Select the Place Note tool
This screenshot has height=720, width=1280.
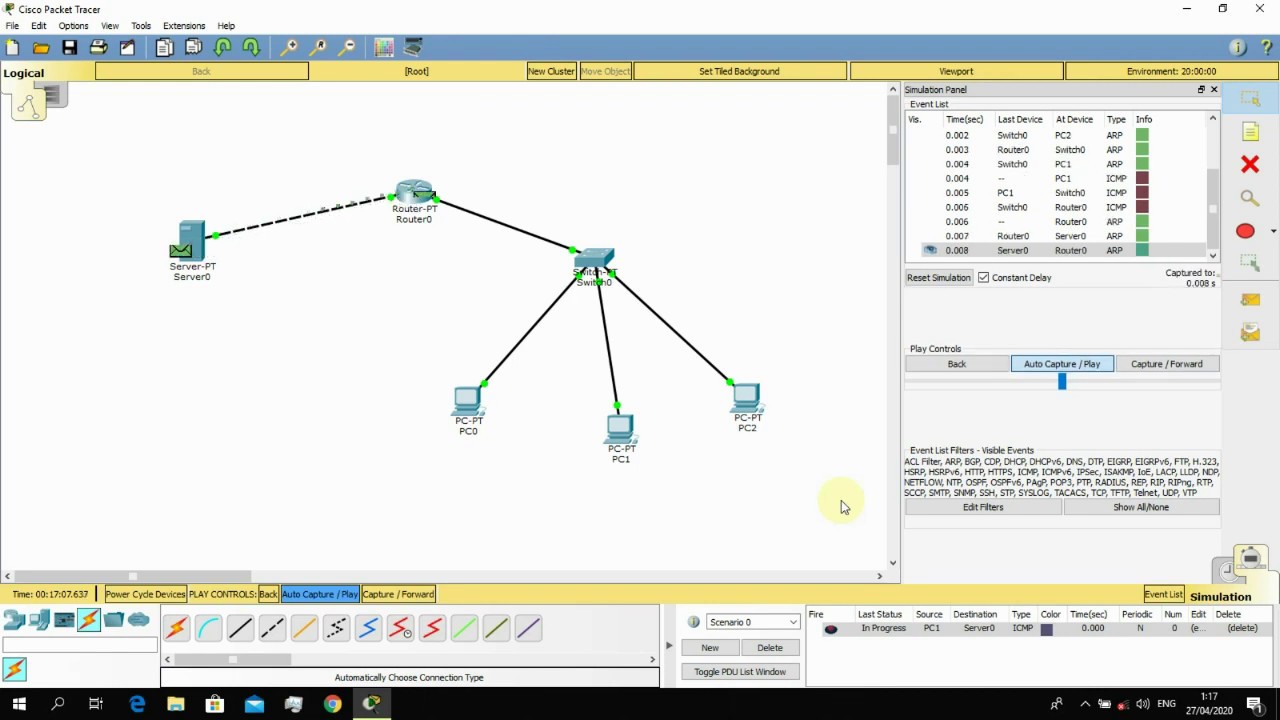1250,131
